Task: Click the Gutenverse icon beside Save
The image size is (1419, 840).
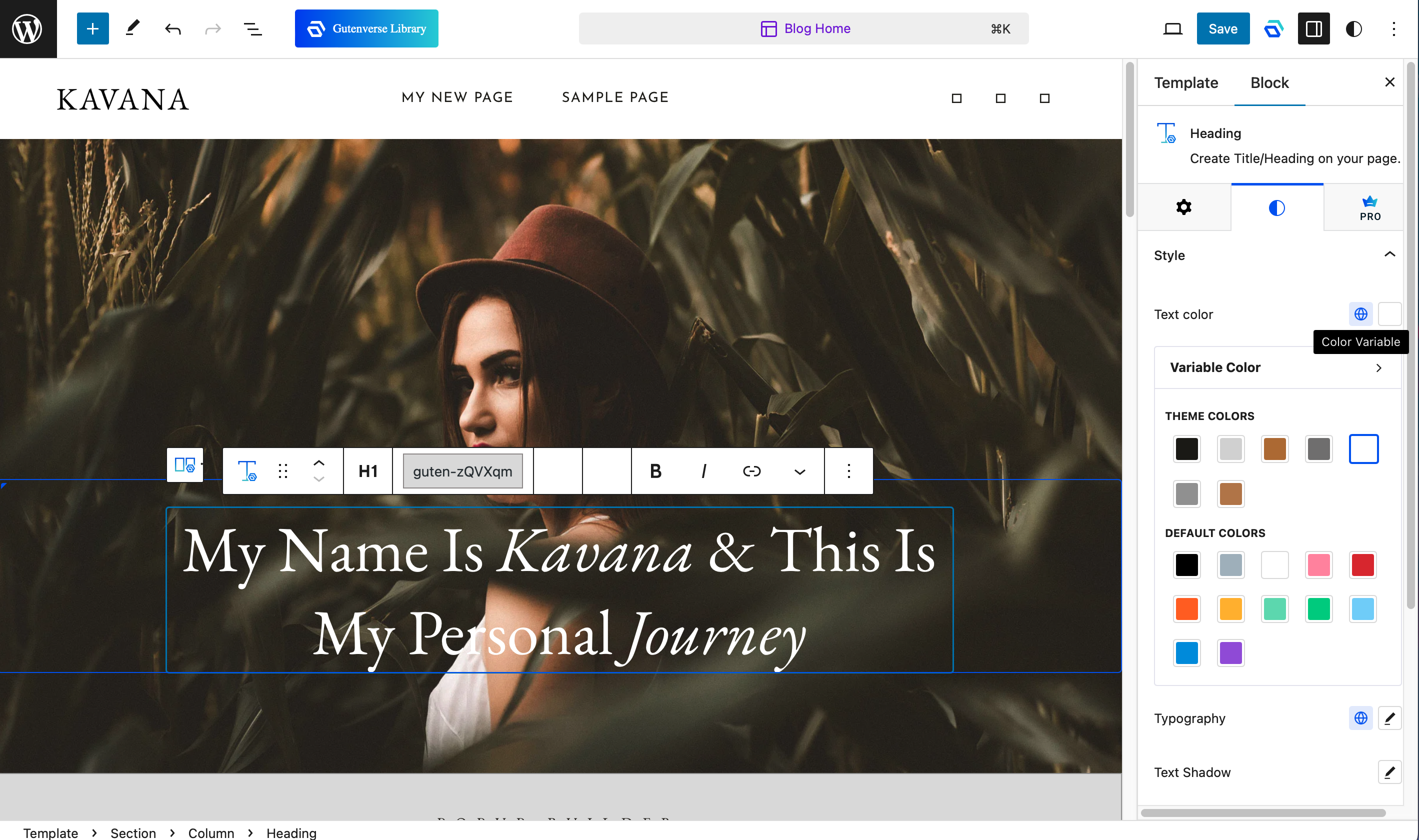Action: click(x=1273, y=29)
